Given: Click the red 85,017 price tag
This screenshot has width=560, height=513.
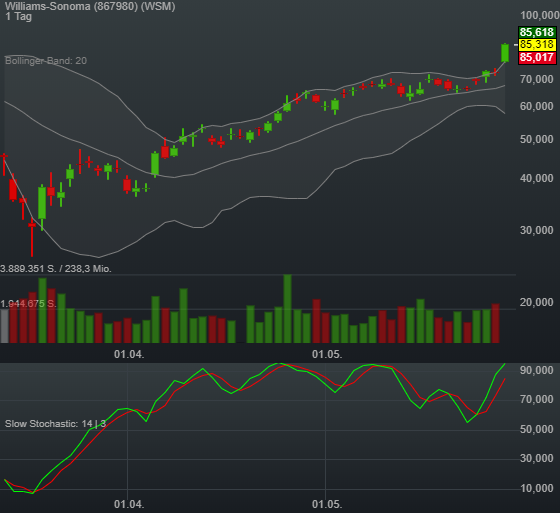Looking at the screenshot, I should click(x=537, y=57).
